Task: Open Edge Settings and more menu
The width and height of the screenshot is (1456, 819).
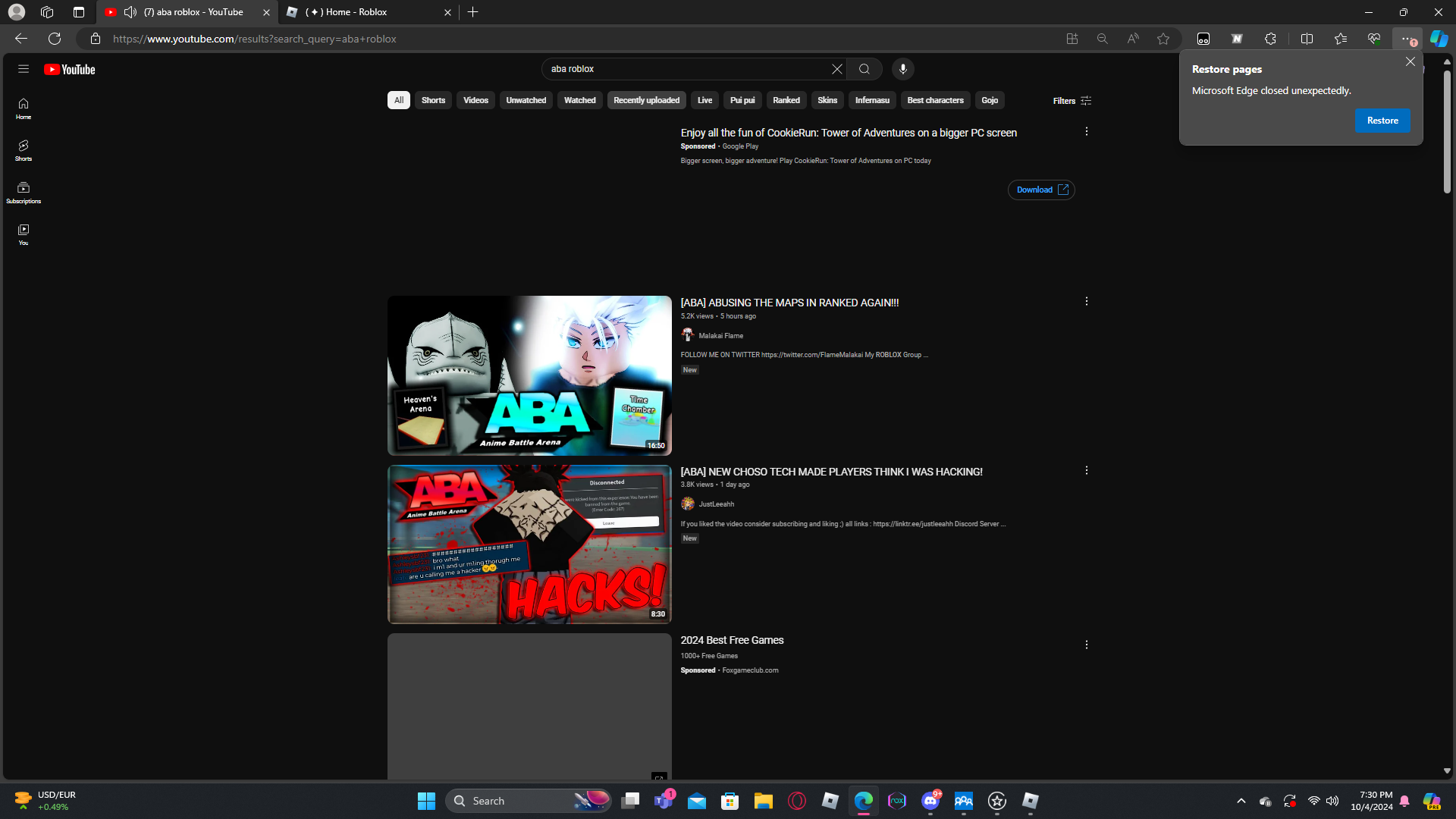Action: (x=1407, y=39)
